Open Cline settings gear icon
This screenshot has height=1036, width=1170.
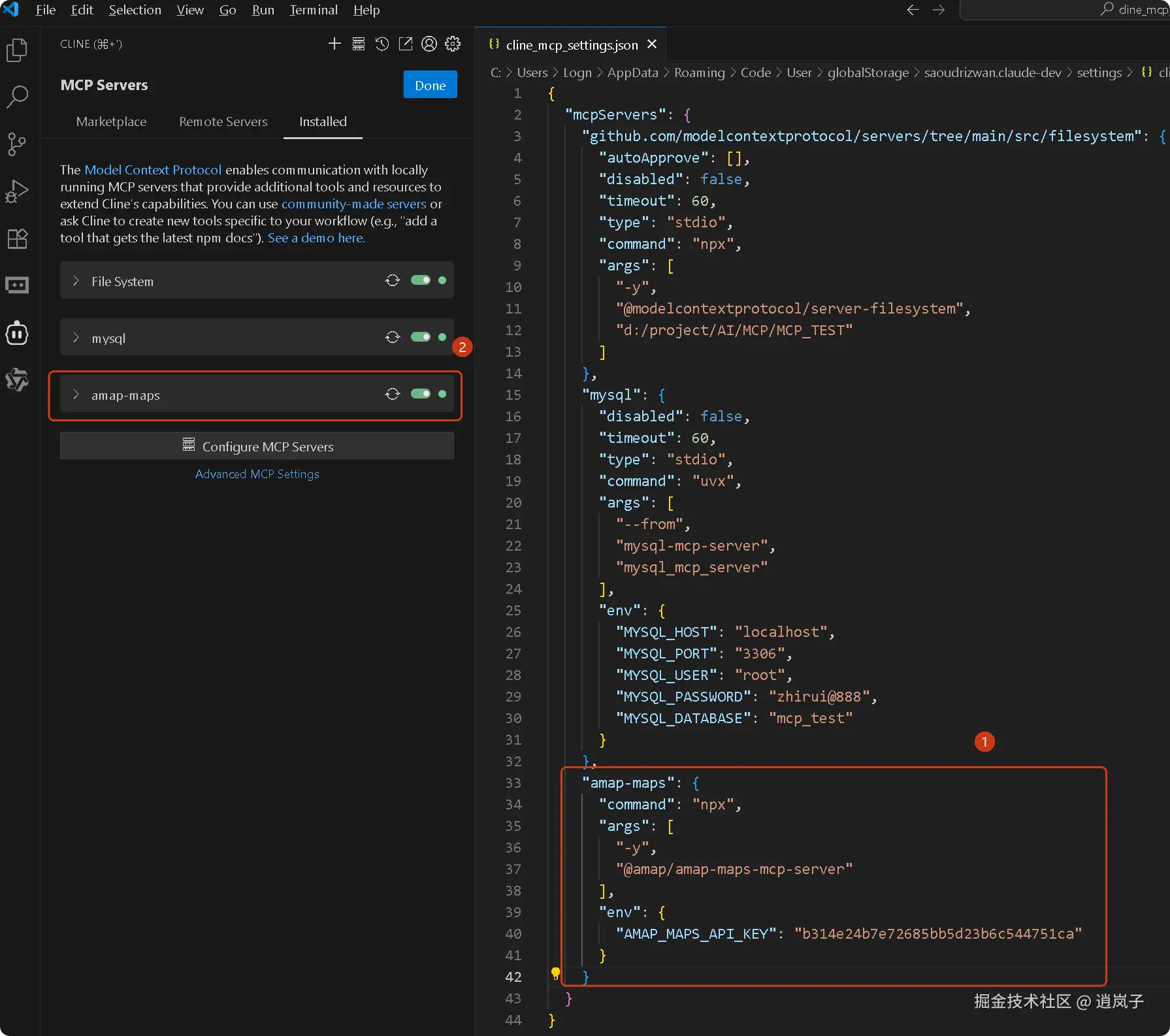[453, 44]
